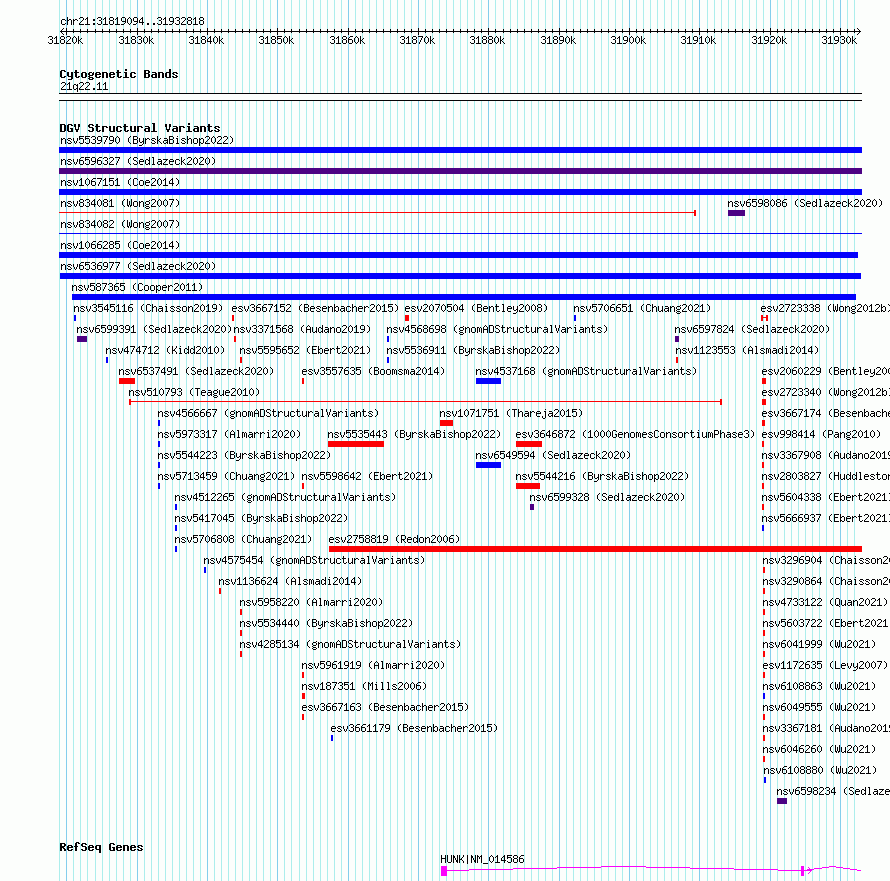Click nsv587365 (Cooper2011) label
The height and width of the screenshot is (881, 890).
137,287
